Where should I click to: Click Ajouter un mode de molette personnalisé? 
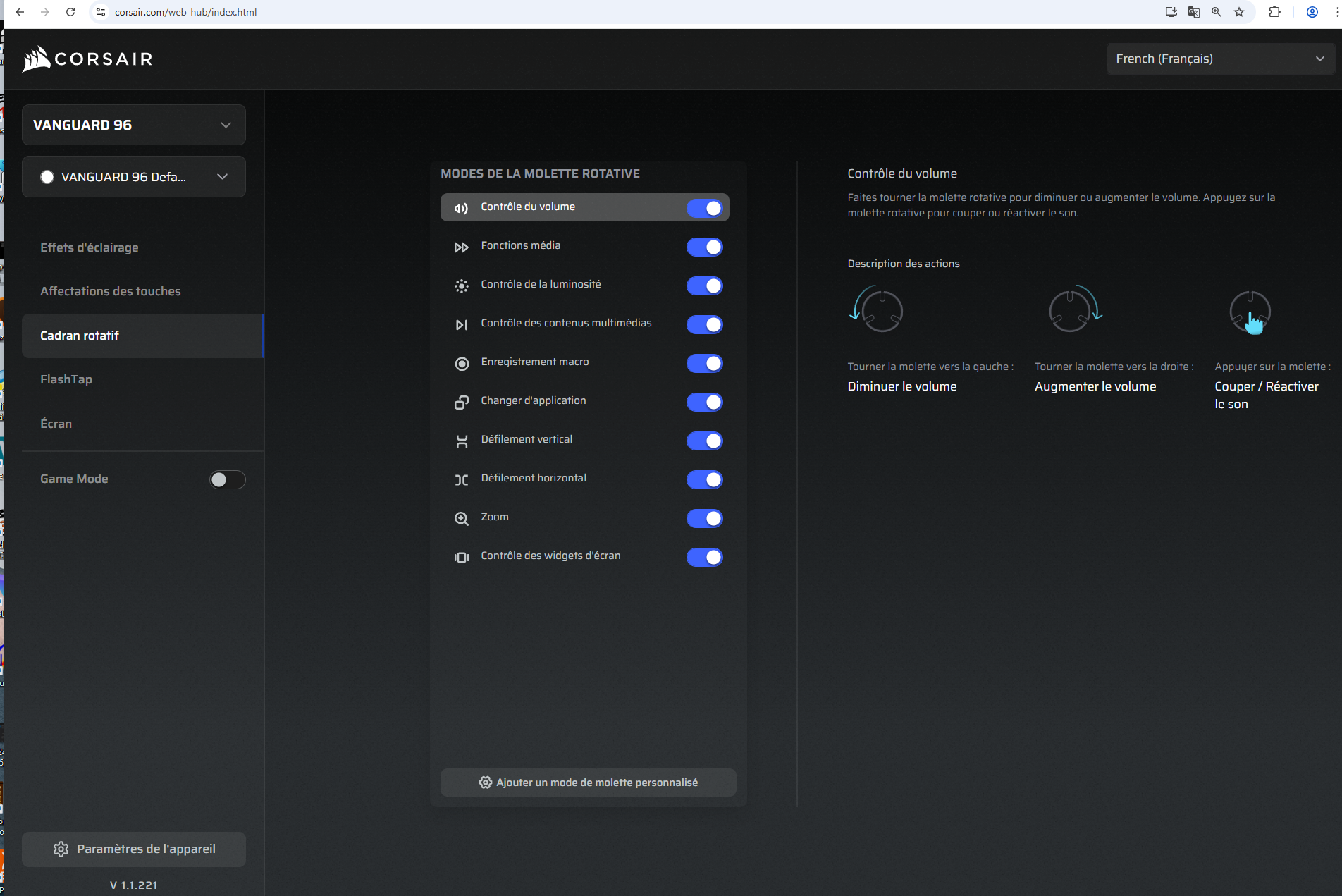[x=588, y=783]
